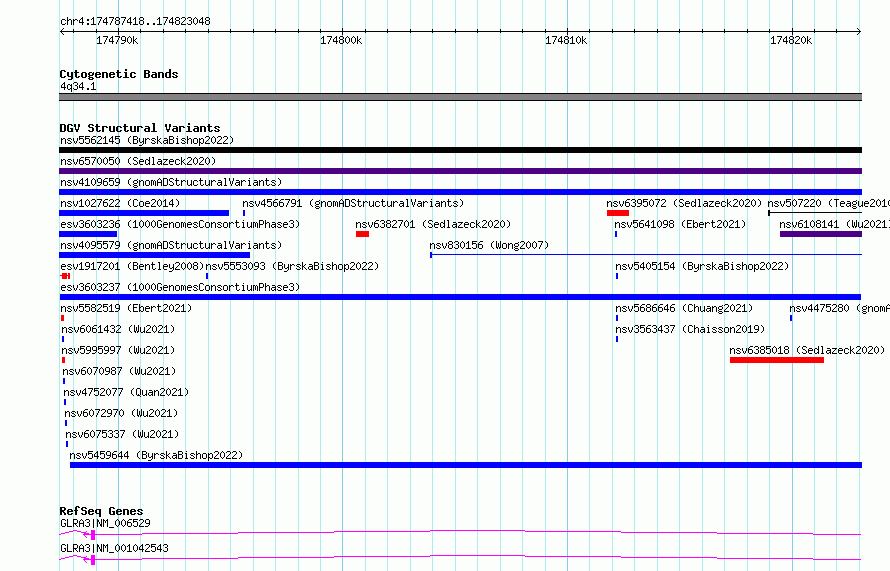Open the nsv6075337 (Wu2021) label
This screenshot has width=890, height=571.
(122, 434)
